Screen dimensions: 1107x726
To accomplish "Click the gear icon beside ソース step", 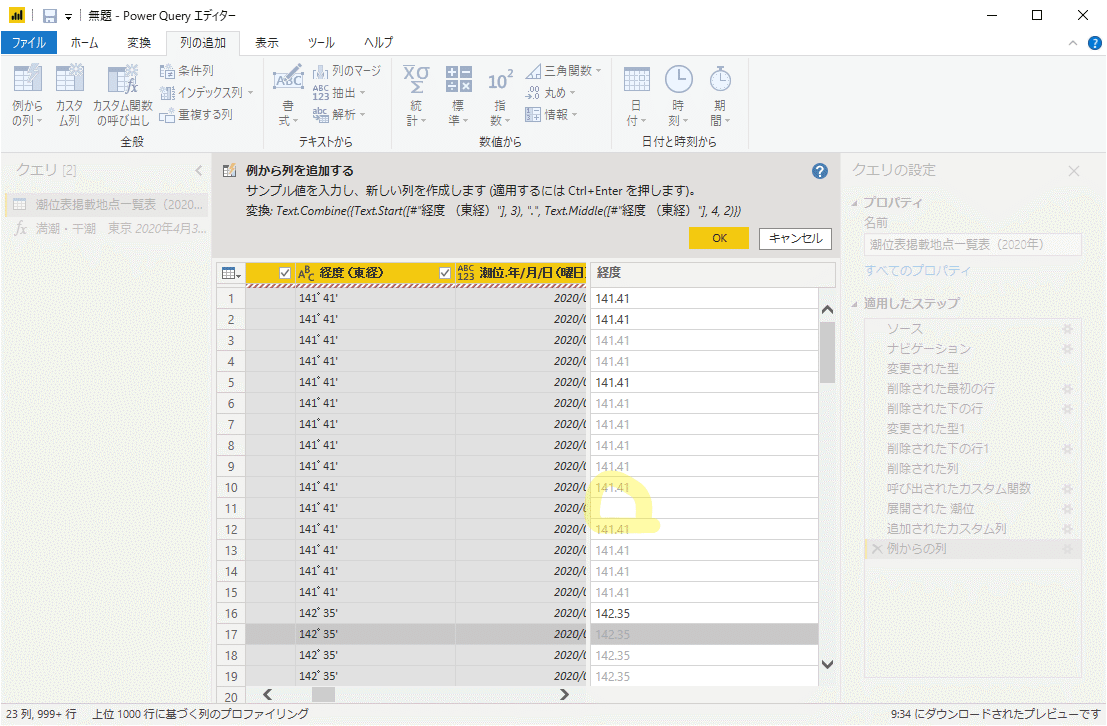I will (x=1067, y=329).
